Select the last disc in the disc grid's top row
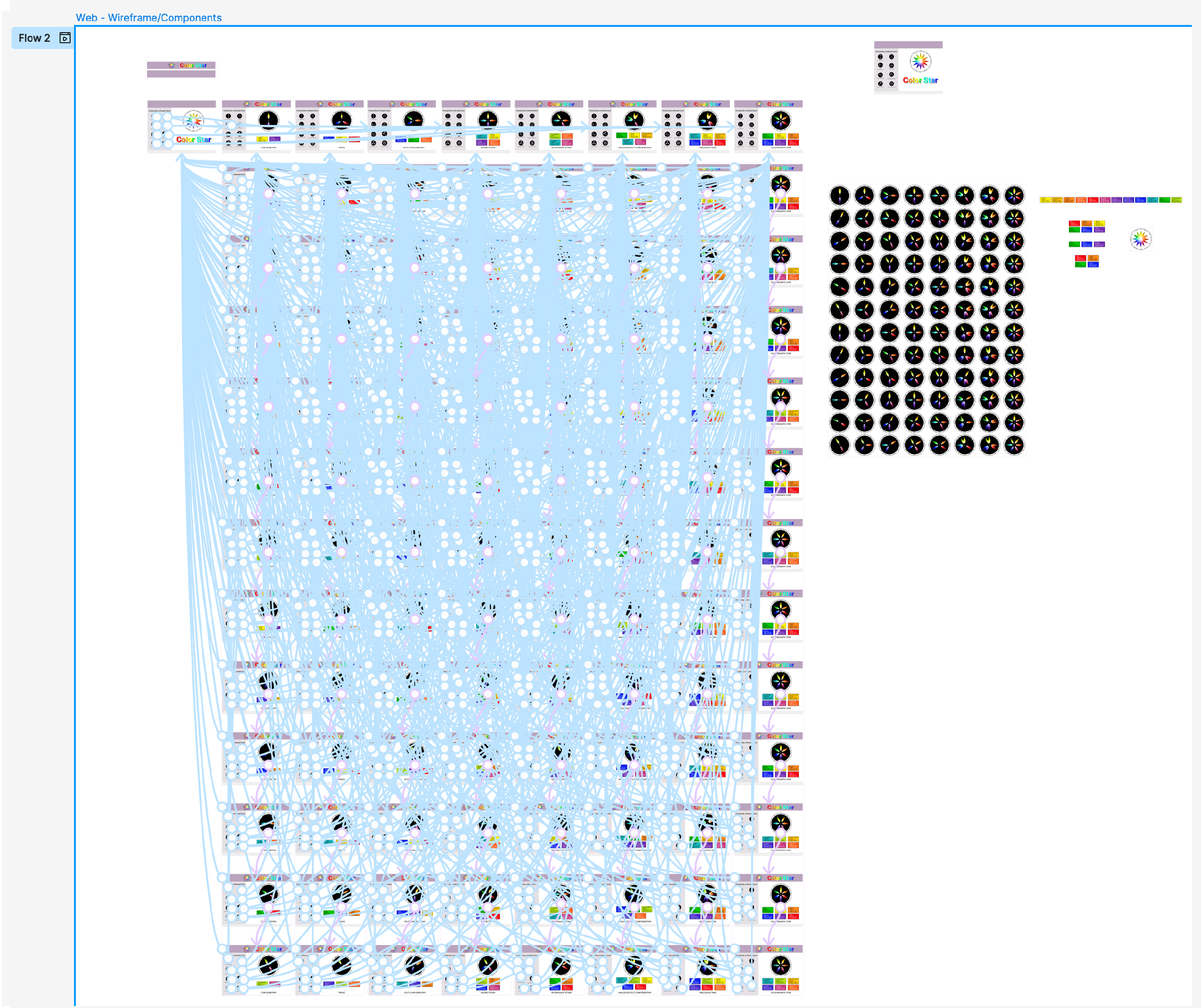The width and height of the screenshot is (1201, 1008). (1015, 195)
